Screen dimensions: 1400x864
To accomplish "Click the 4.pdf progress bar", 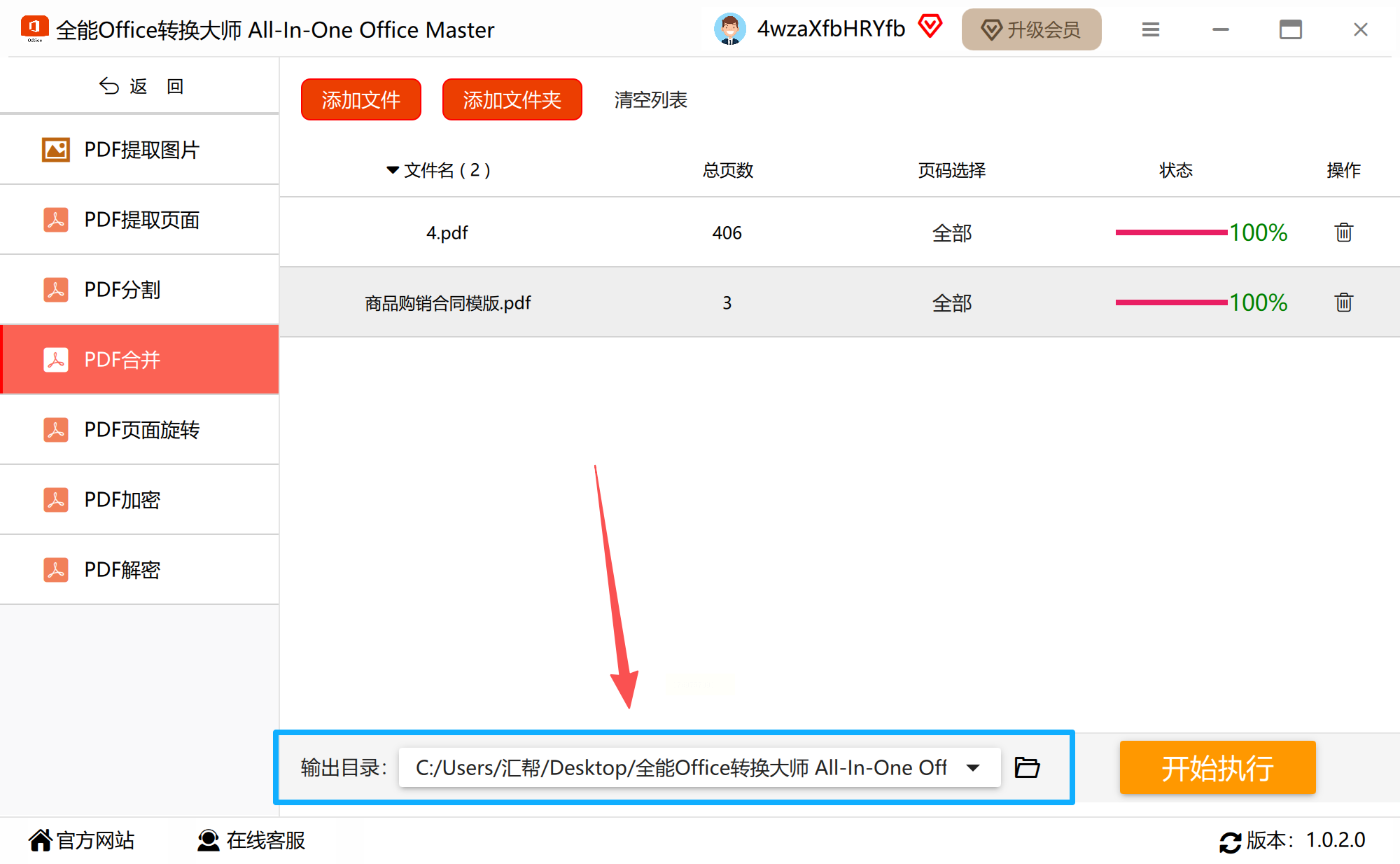I will 1171,232.
